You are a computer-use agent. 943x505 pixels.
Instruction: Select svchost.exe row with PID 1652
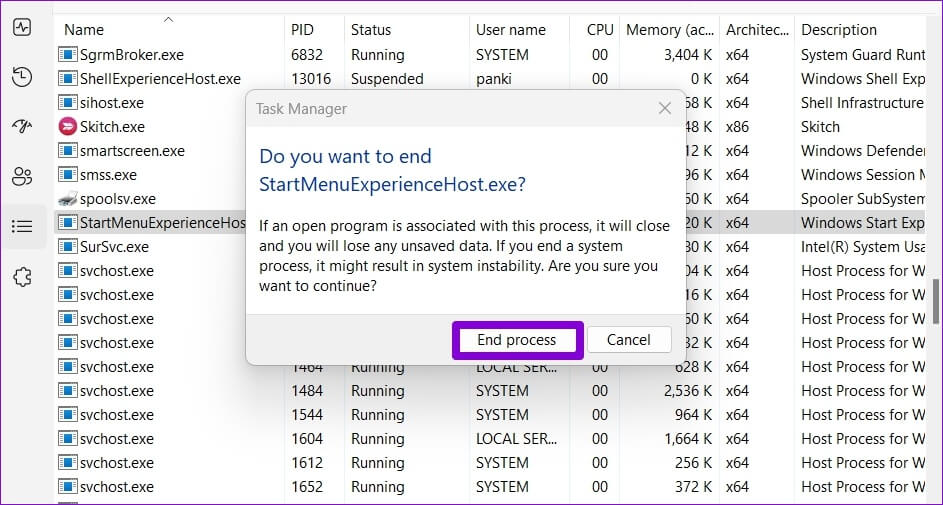[x=490, y=487]
